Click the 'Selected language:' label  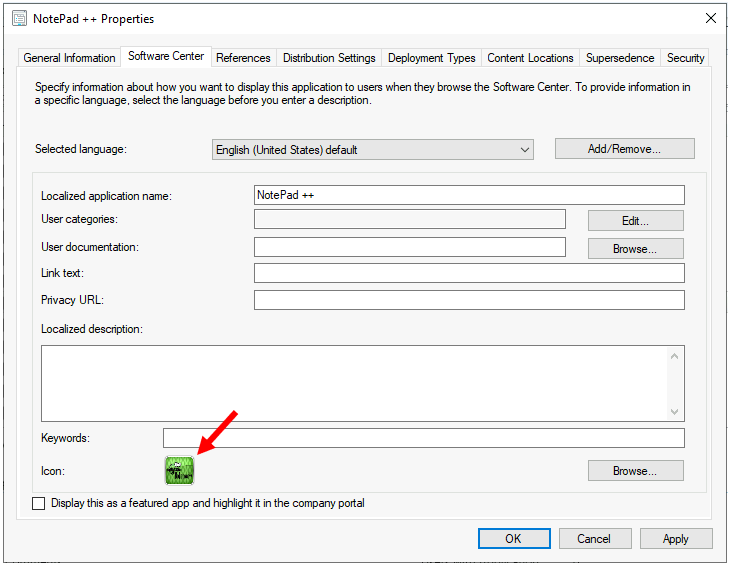(x=81, y=149)
